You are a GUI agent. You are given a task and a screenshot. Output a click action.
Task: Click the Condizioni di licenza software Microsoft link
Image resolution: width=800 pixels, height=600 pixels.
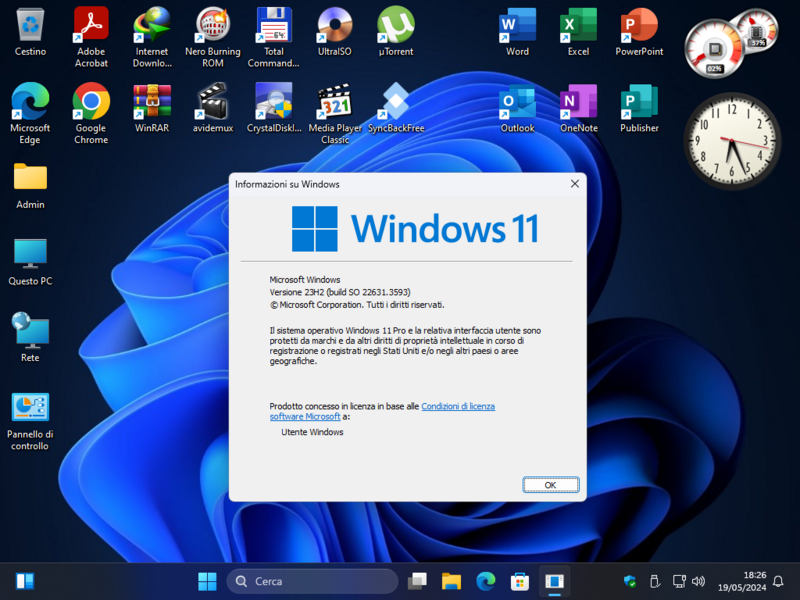pos(459,406)
